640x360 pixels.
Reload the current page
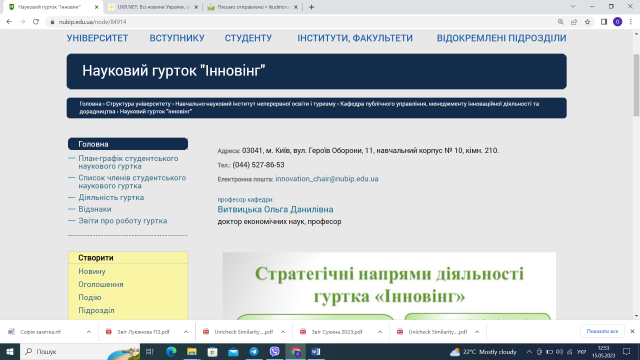(x=36, y=22)
